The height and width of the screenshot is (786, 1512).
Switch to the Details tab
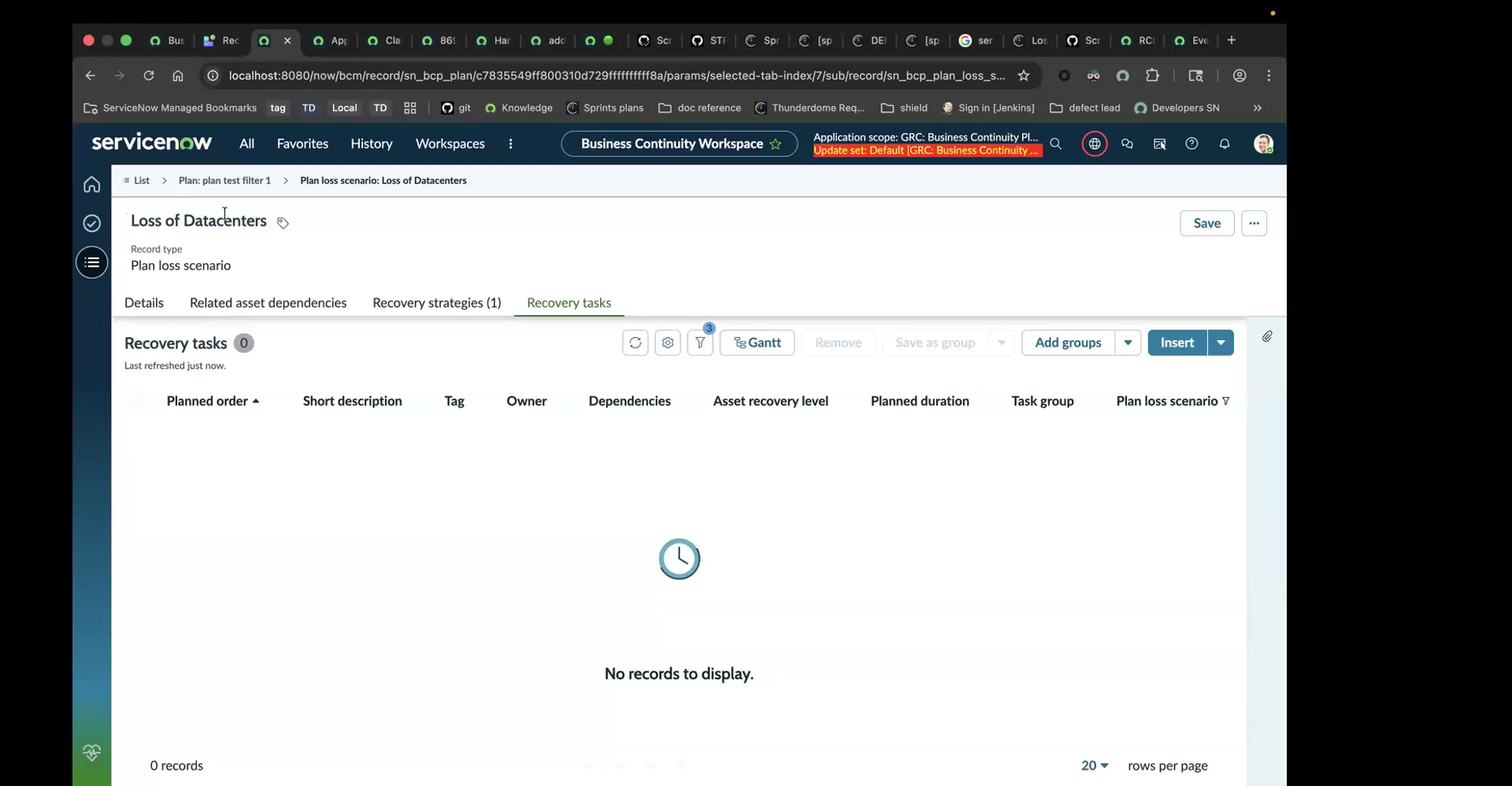coord(144,303)
